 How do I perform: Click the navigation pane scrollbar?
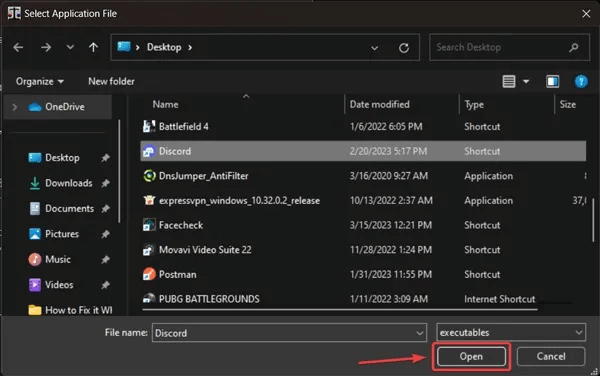click(x=119, y=171)
